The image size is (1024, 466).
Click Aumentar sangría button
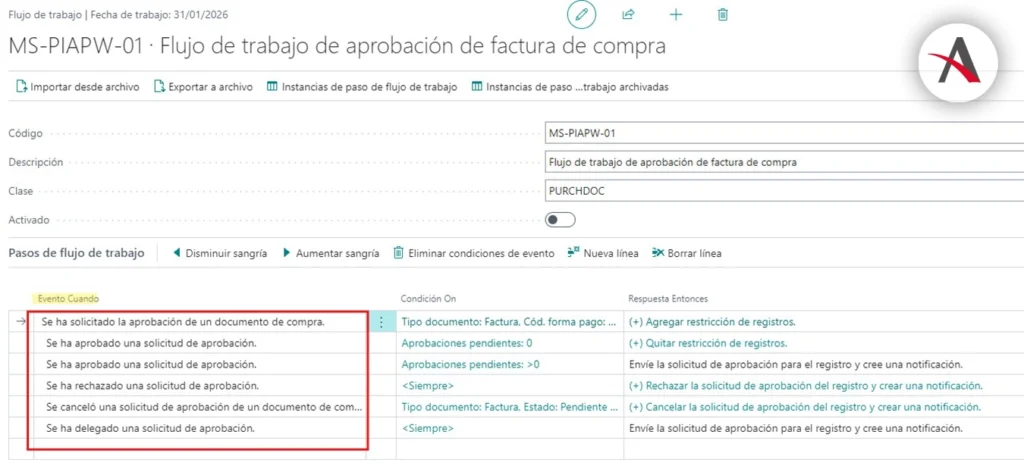[x=330, y=253]
